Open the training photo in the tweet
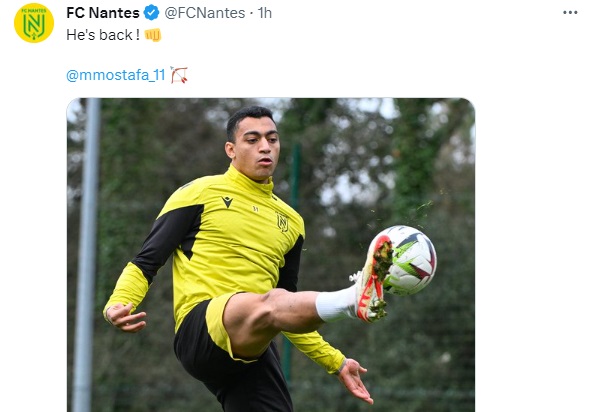 click(271, 255)
